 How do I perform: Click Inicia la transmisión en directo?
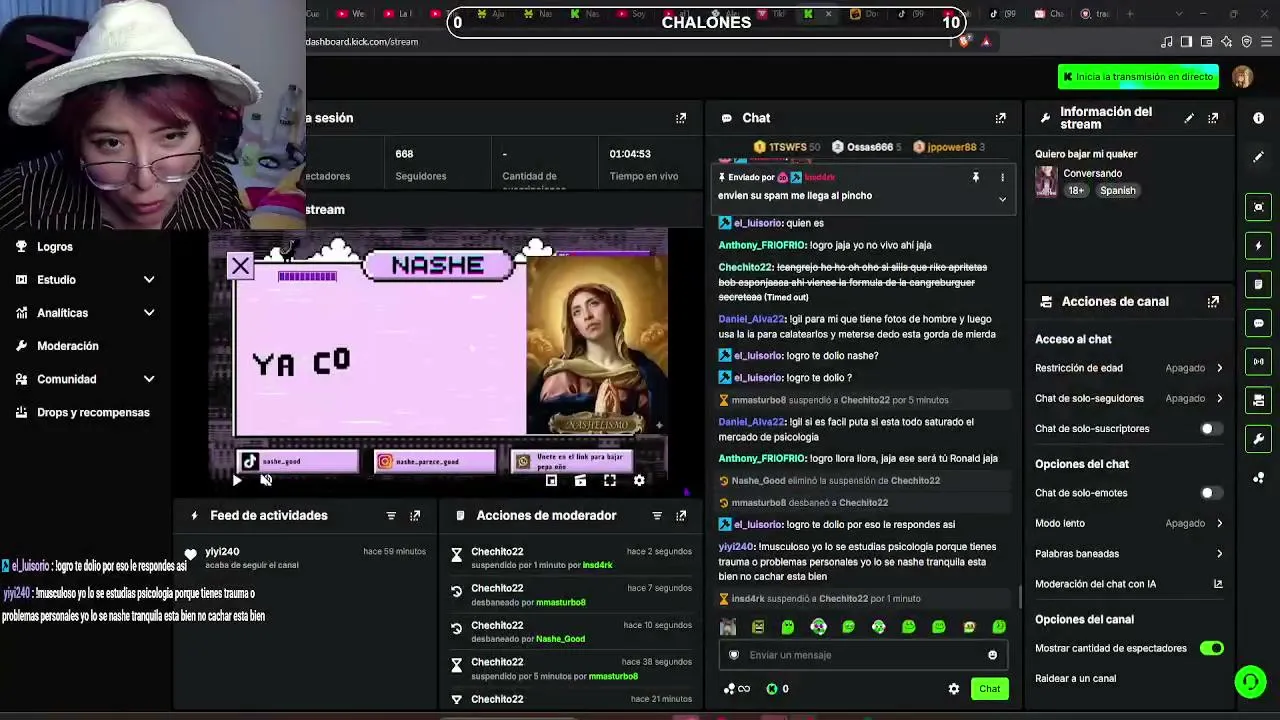pos(1138,77)
